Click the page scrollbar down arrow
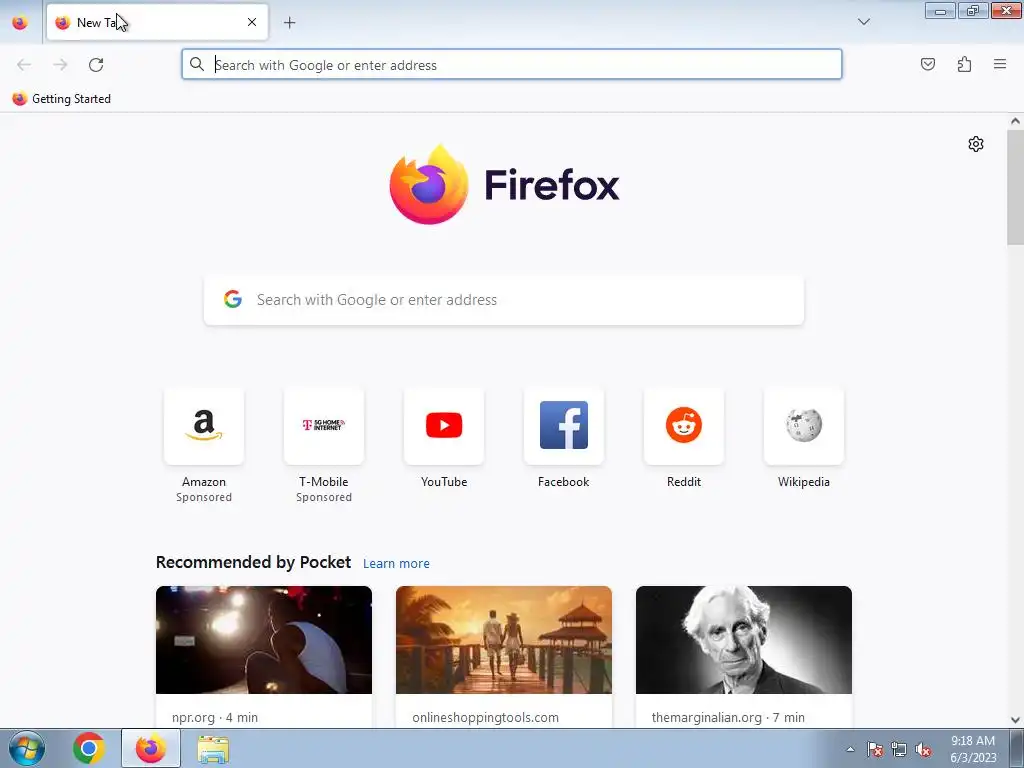The height and width of the screenshot is (768, 1024). coord(1015,720)
